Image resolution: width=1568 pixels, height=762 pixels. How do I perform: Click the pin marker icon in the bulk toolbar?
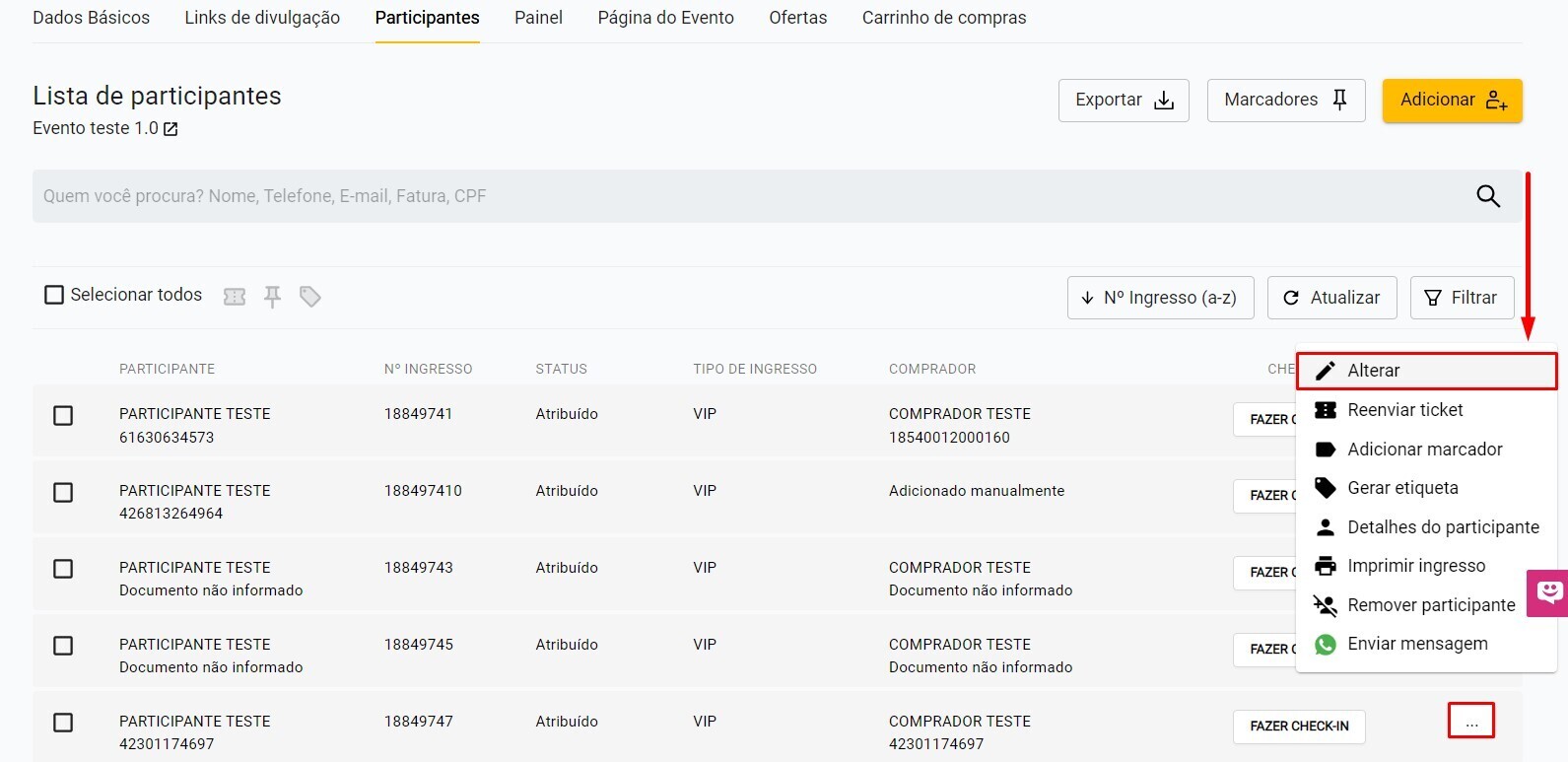(x=273, y=297)
